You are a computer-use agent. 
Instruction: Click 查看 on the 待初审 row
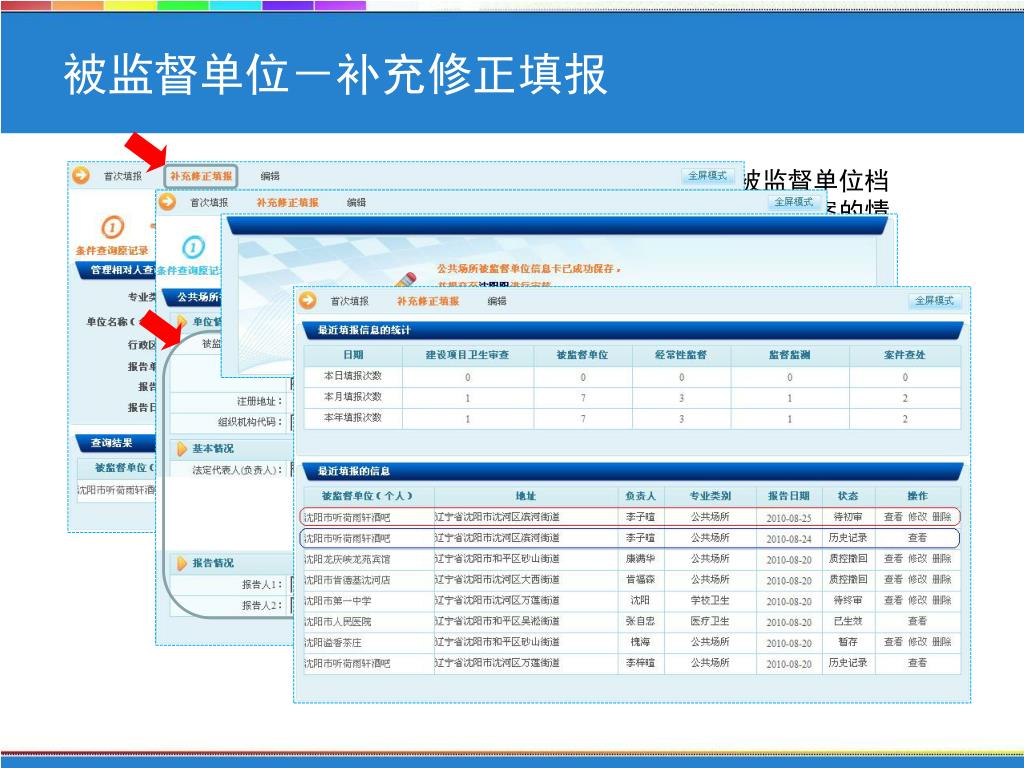coord(893,517)
